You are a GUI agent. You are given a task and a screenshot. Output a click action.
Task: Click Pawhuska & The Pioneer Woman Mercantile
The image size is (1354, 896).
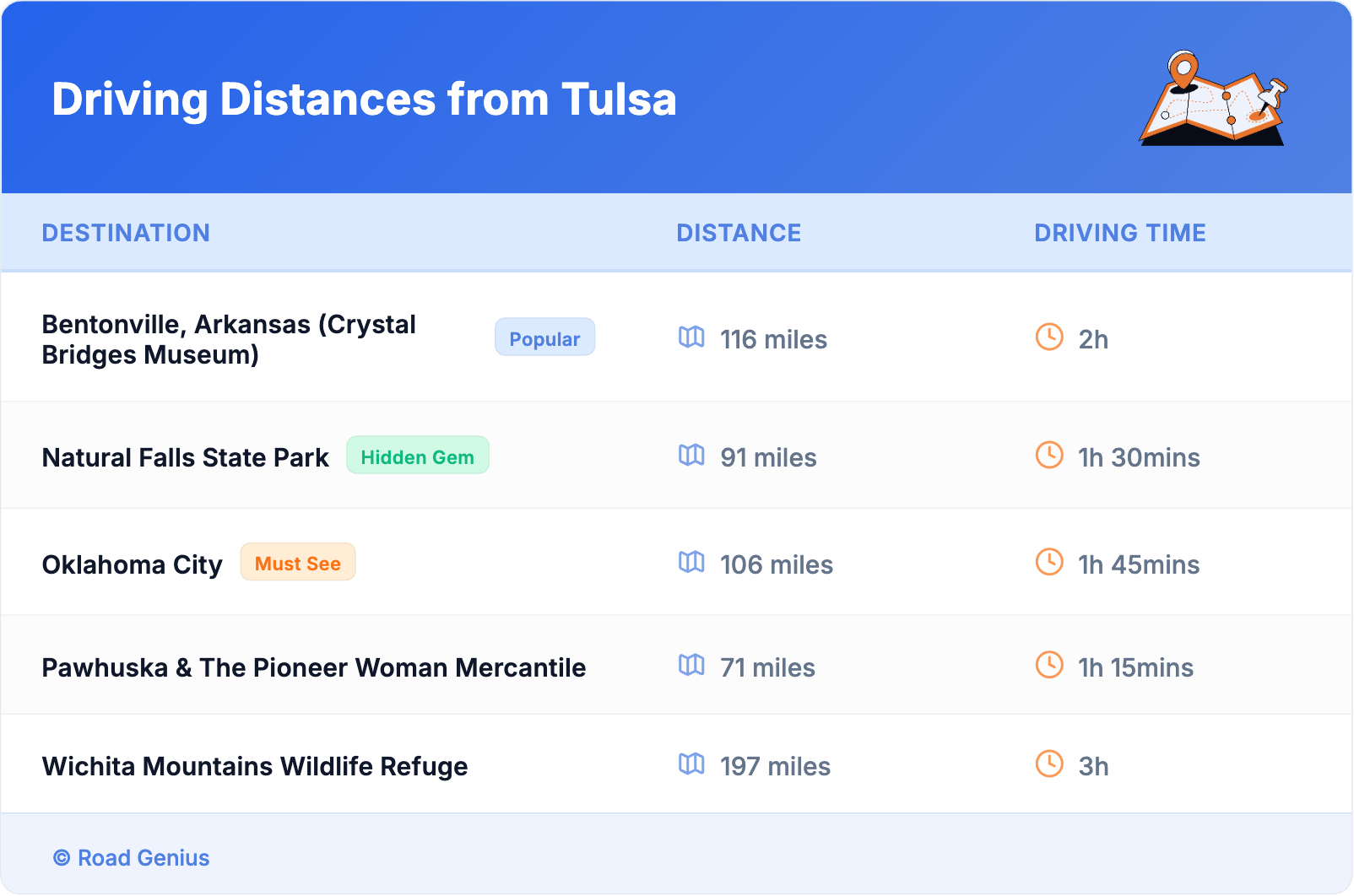pos(314,667)
